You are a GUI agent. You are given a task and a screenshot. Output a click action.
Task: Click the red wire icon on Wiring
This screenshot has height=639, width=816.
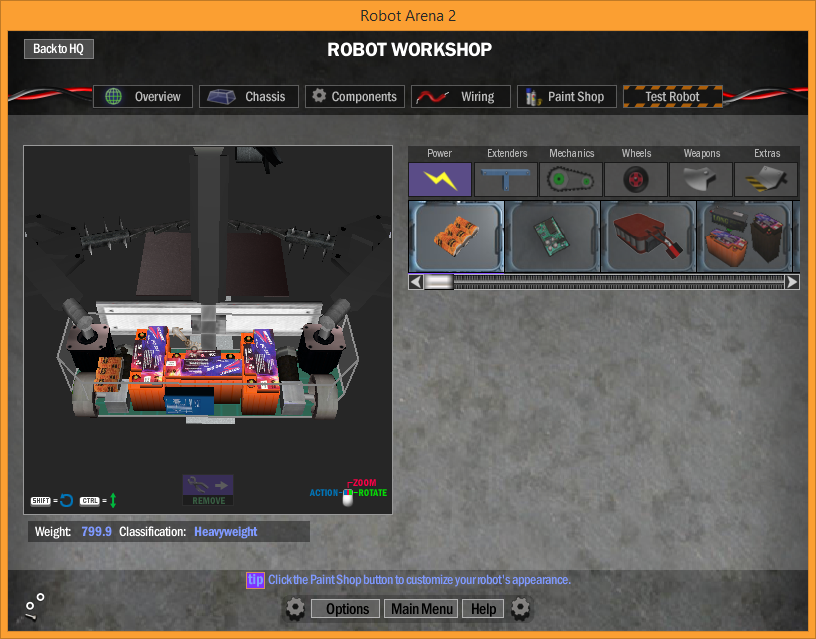point(432,97)
